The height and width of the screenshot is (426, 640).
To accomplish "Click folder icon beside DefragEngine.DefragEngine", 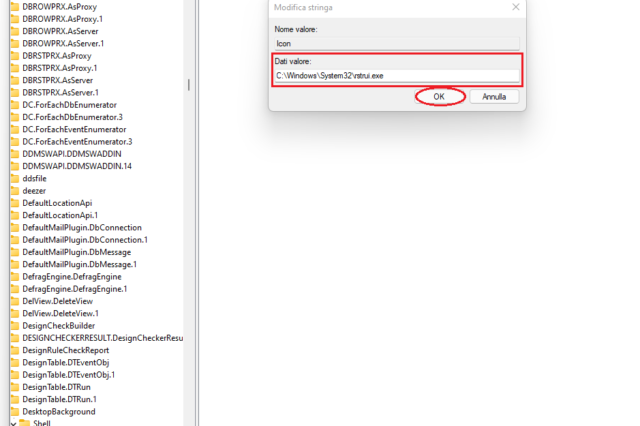I will pos(15,276).
